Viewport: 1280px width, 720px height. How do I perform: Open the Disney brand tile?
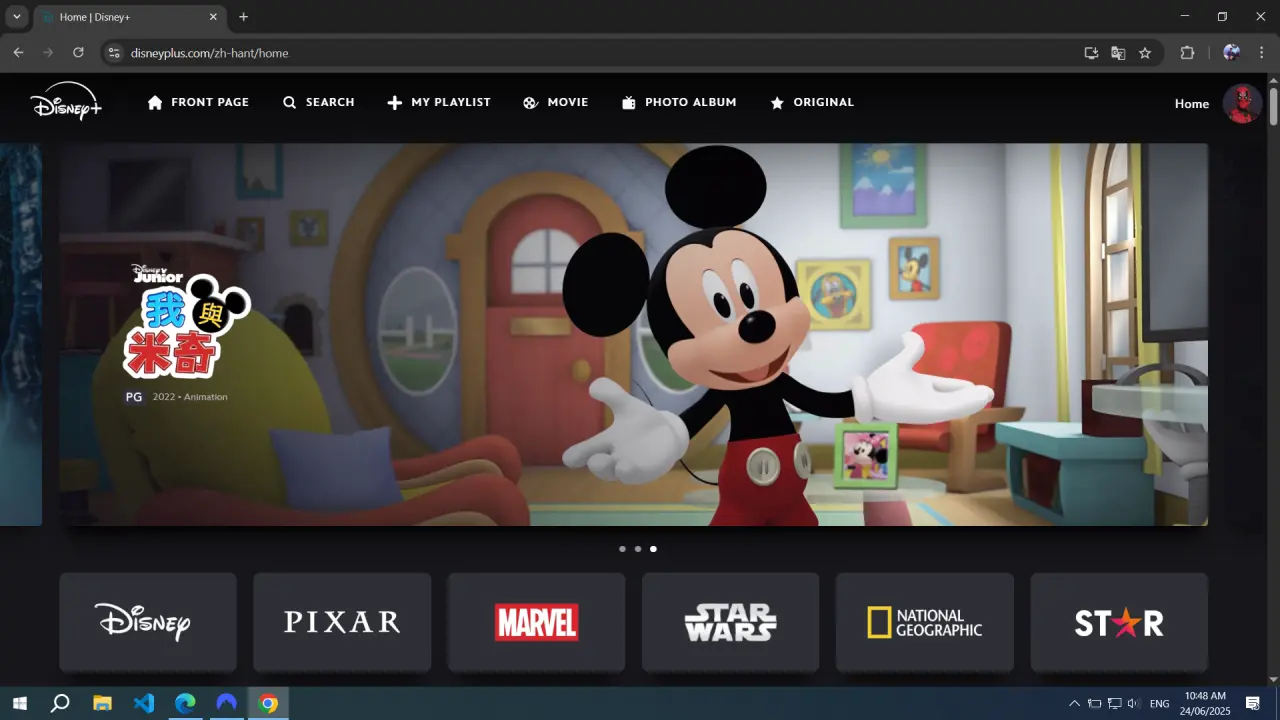[x=148, y=622]
